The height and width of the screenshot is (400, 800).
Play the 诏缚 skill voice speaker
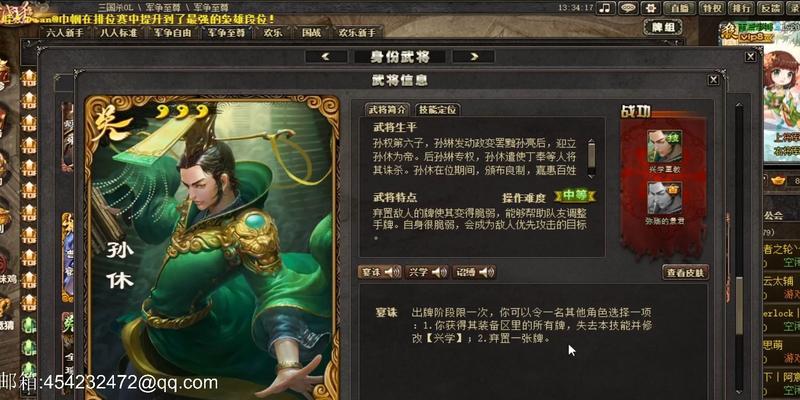(487, 272)
